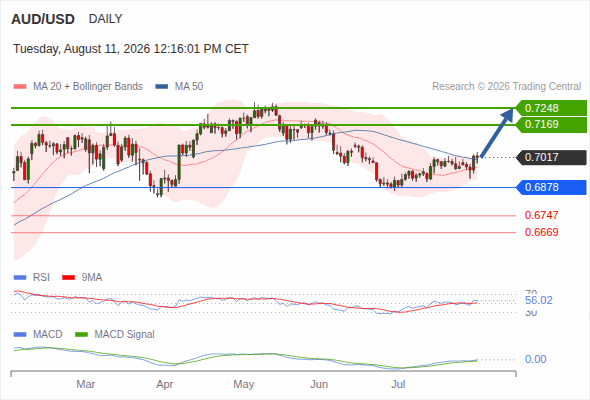
Task: Click the MACD blue legend swatch
Action: (20, 335)
